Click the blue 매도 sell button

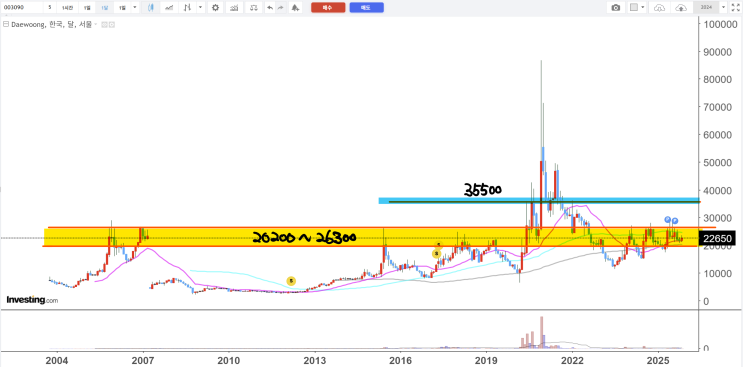(366, 8)
